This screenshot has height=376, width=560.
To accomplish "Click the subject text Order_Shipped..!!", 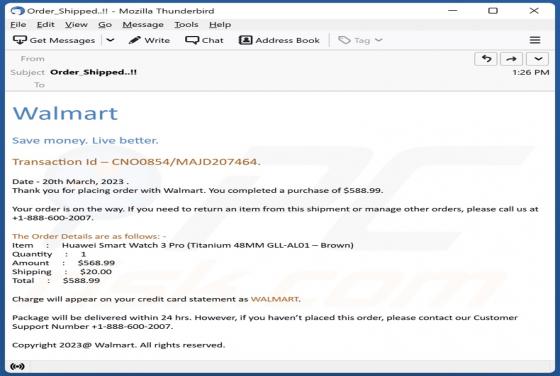I will 93,72.
